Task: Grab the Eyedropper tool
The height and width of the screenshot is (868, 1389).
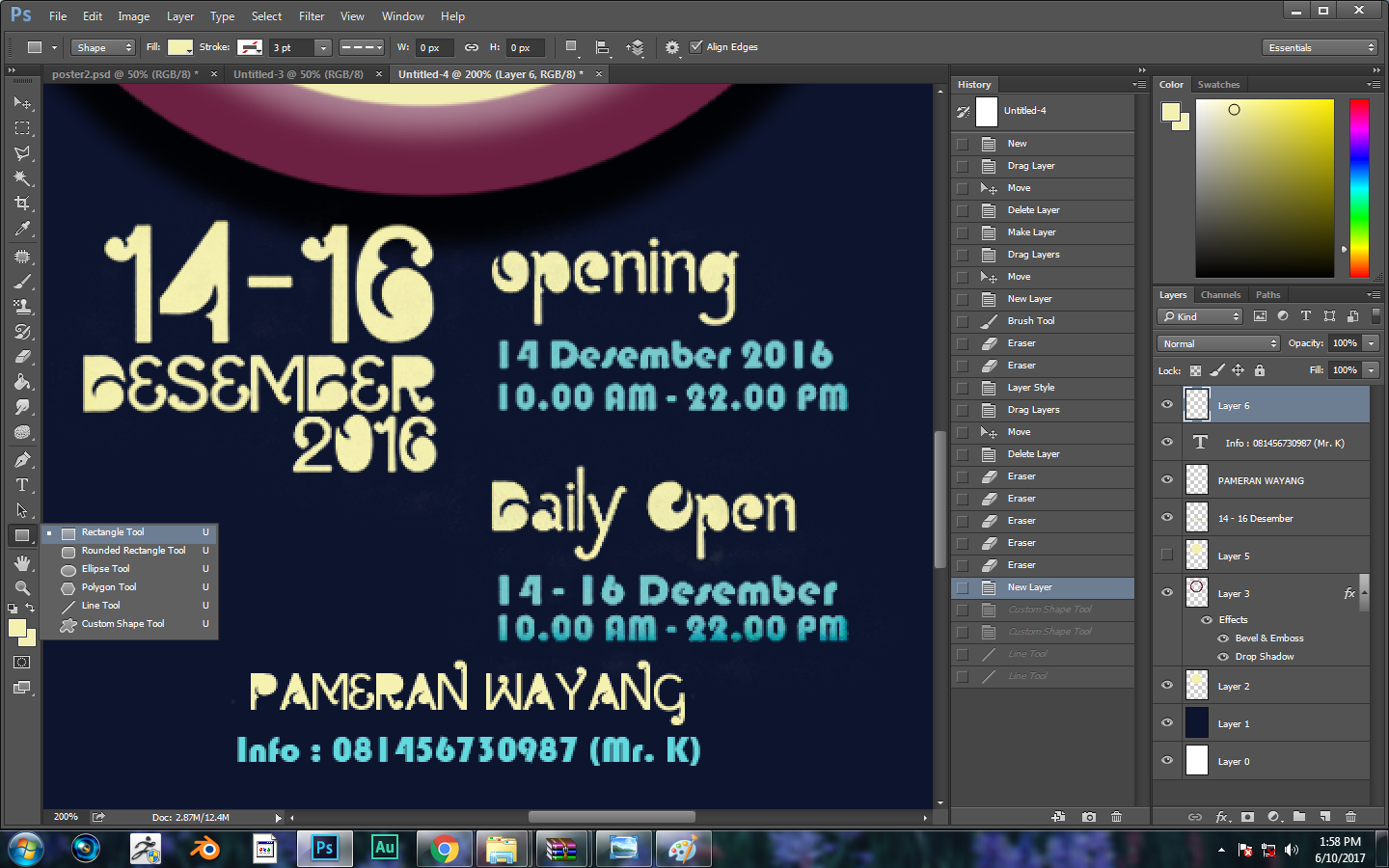Action: coord(23,229)
